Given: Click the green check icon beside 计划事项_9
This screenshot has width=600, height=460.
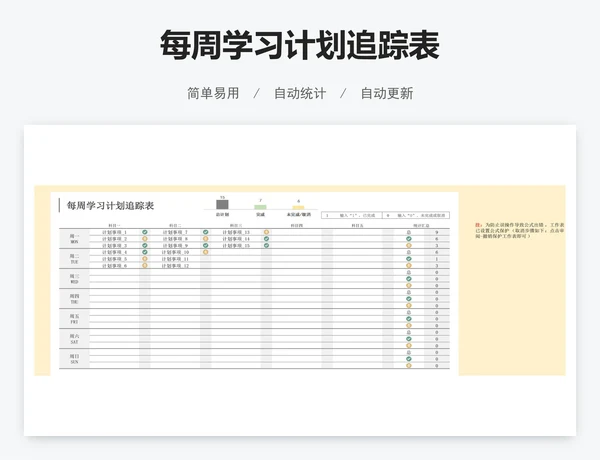Looking at the screenshot, I should pos(205,245).
